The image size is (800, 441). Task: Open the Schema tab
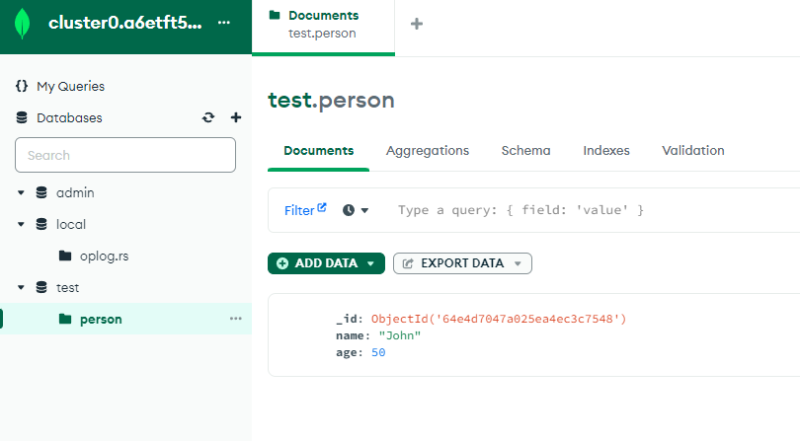525,151
